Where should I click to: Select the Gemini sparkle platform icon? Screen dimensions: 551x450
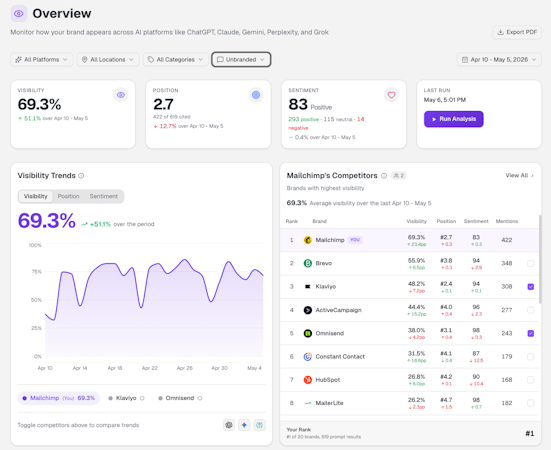tap(244, 425)
